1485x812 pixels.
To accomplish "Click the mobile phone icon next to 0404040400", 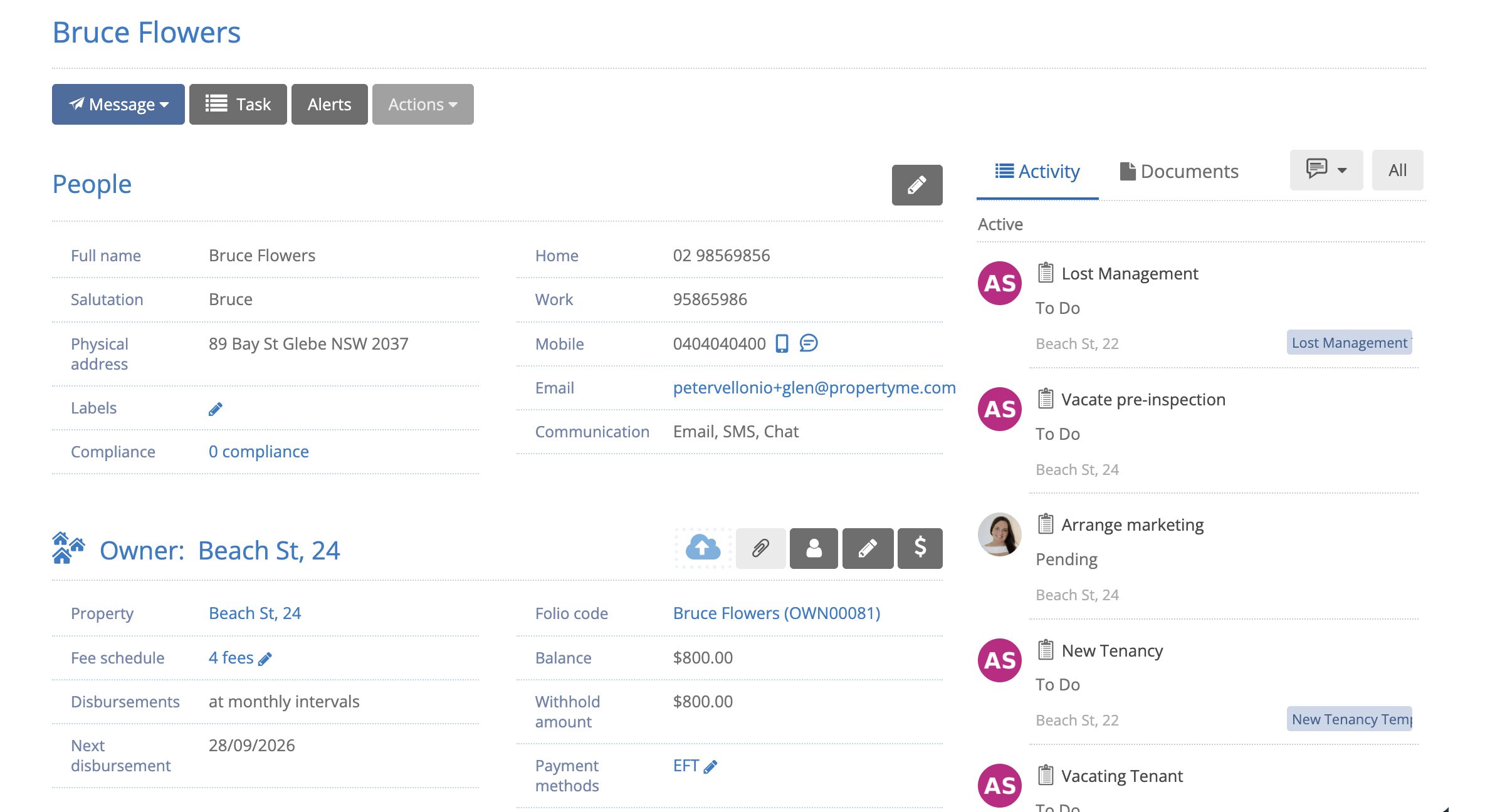I will 782,343.
